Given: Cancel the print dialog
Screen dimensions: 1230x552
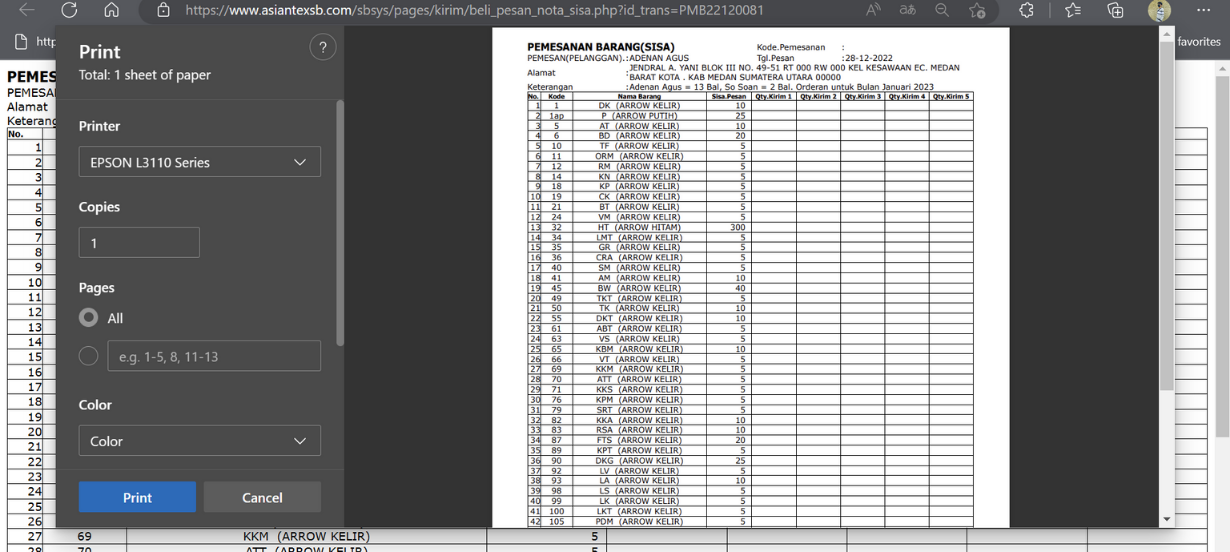Looking at the screenshot, I should pos(262,497).
